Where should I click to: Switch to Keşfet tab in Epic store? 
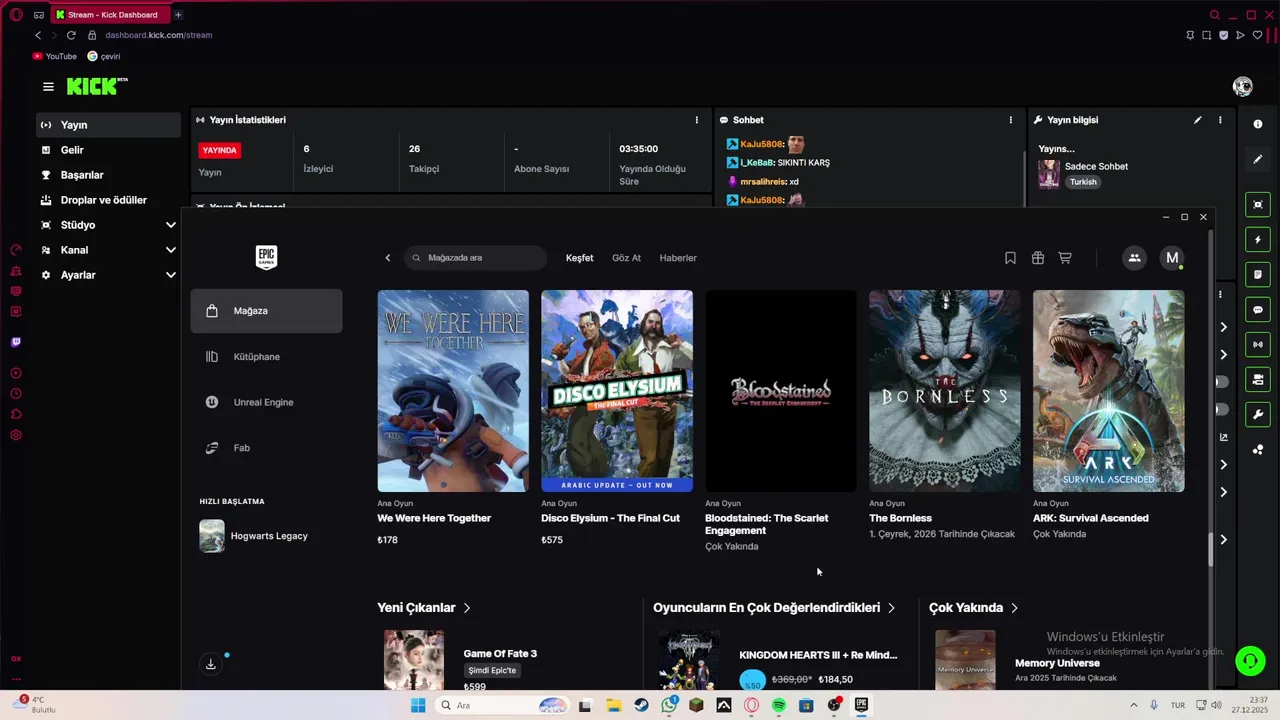(x=579, y=258)
